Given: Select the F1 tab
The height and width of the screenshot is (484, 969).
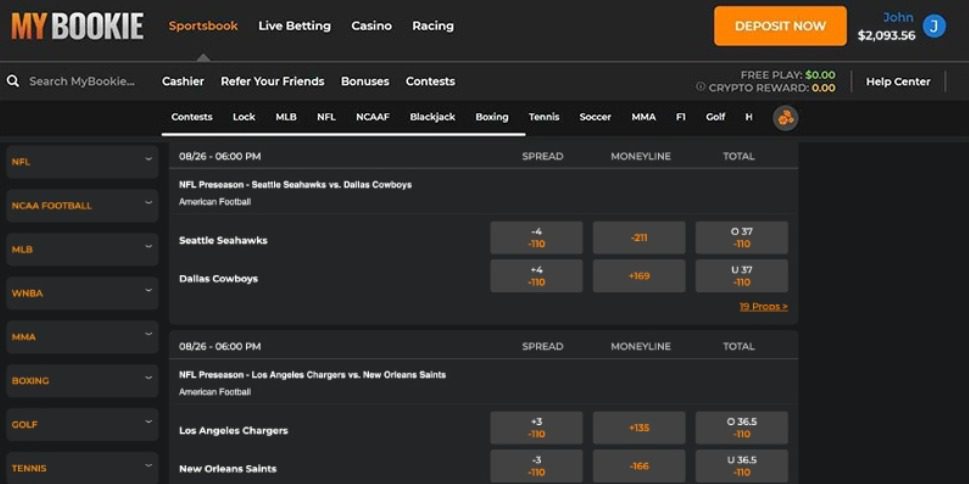Looking at the screenshot, I should [680, 117].
